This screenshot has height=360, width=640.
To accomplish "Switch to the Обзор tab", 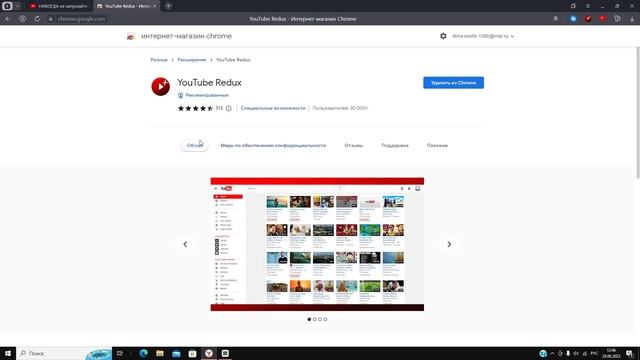I will pos(195,145).
